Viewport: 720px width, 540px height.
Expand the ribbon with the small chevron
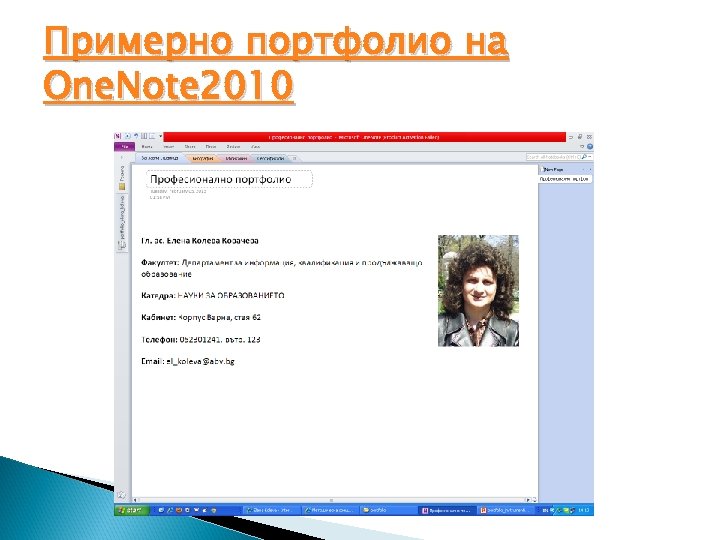(x=582, y=146)
